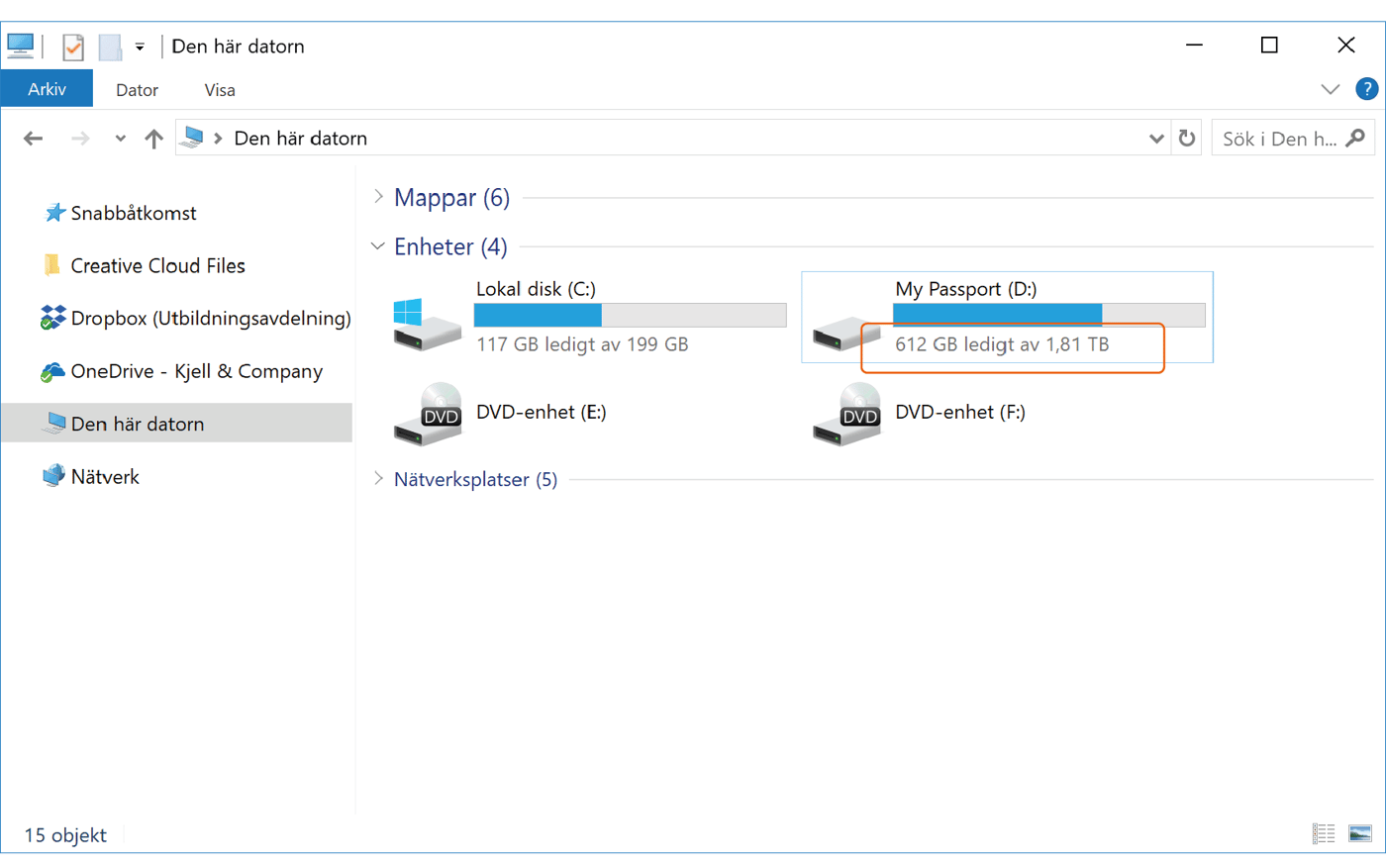Select Snabbåtkomst in the navigation pane
The height and width of the screenshot is (868, 1386).
tap(134, 213)
